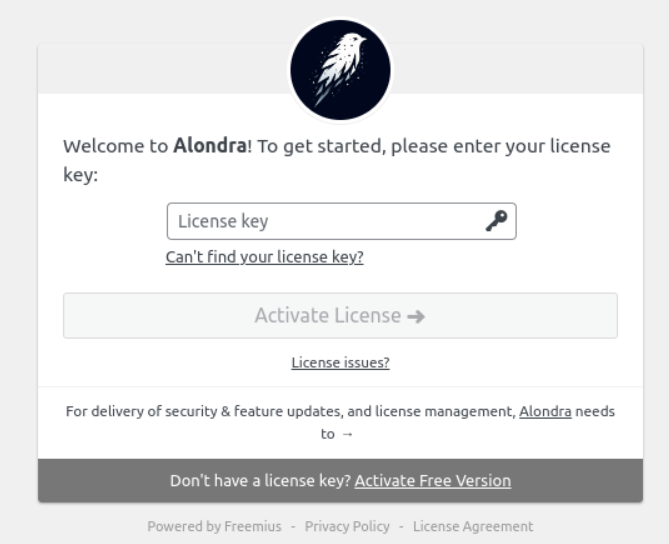Focus the License key input field
The image size is (669, 544).
coord(341,221)
